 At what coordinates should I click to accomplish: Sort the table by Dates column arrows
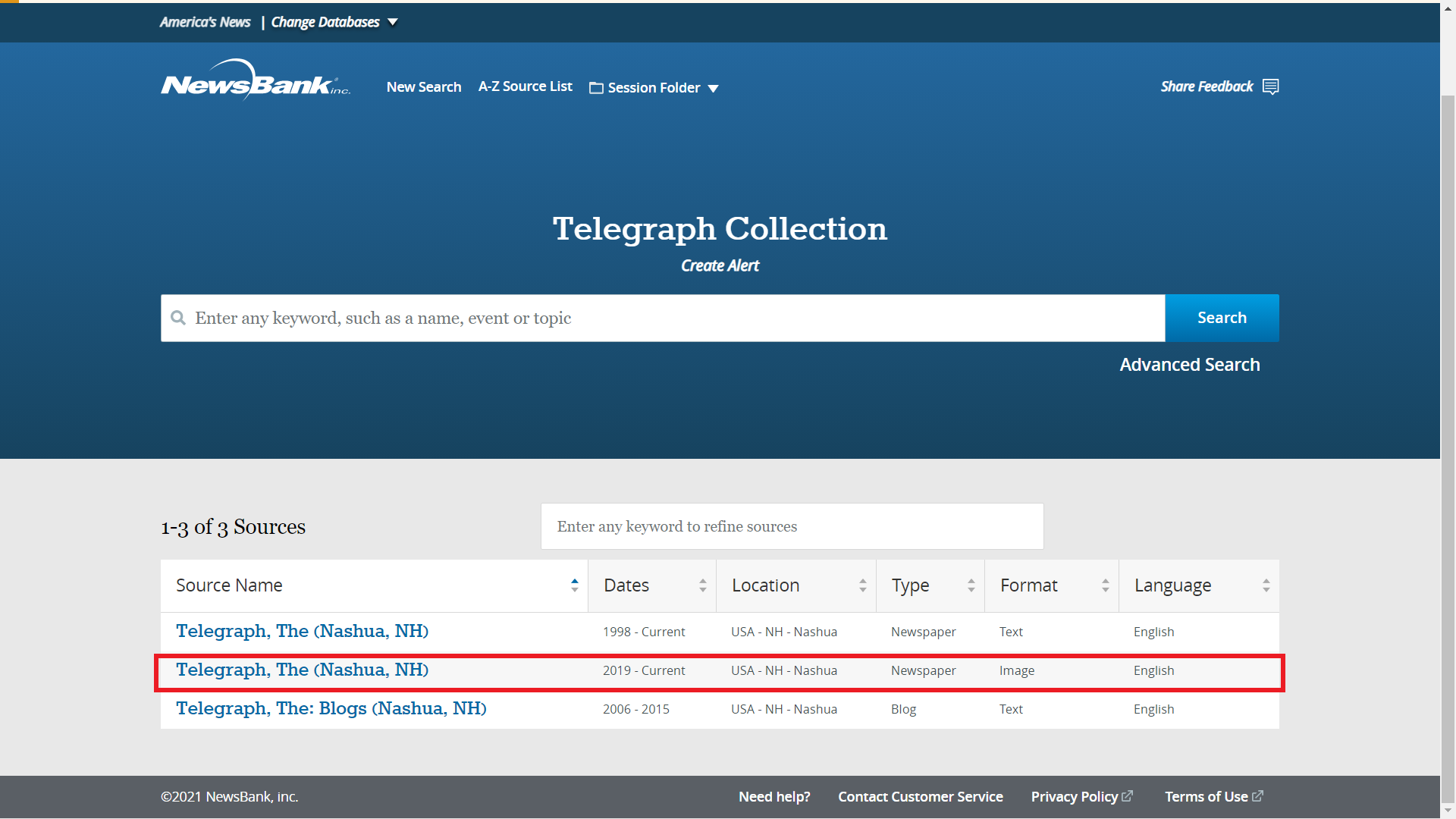[x=703, y=585]
